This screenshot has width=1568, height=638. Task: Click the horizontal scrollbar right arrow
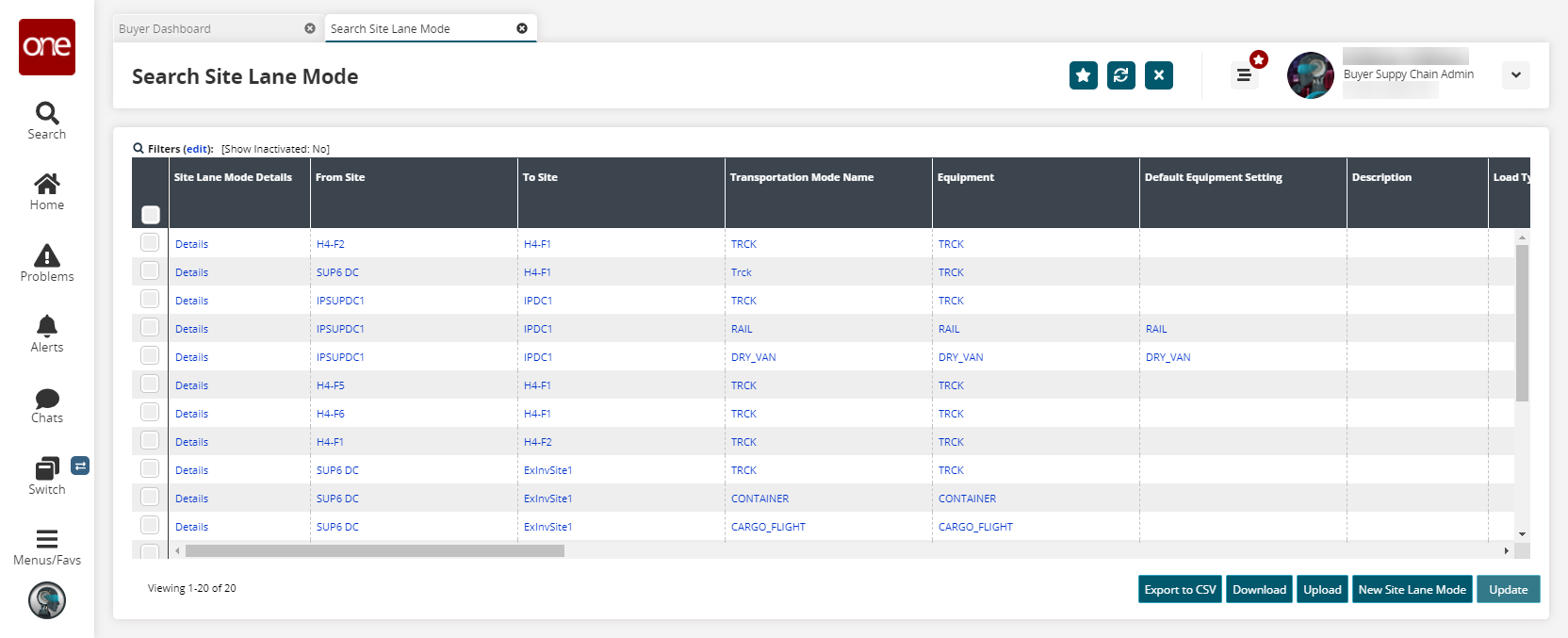[1506, 550]
